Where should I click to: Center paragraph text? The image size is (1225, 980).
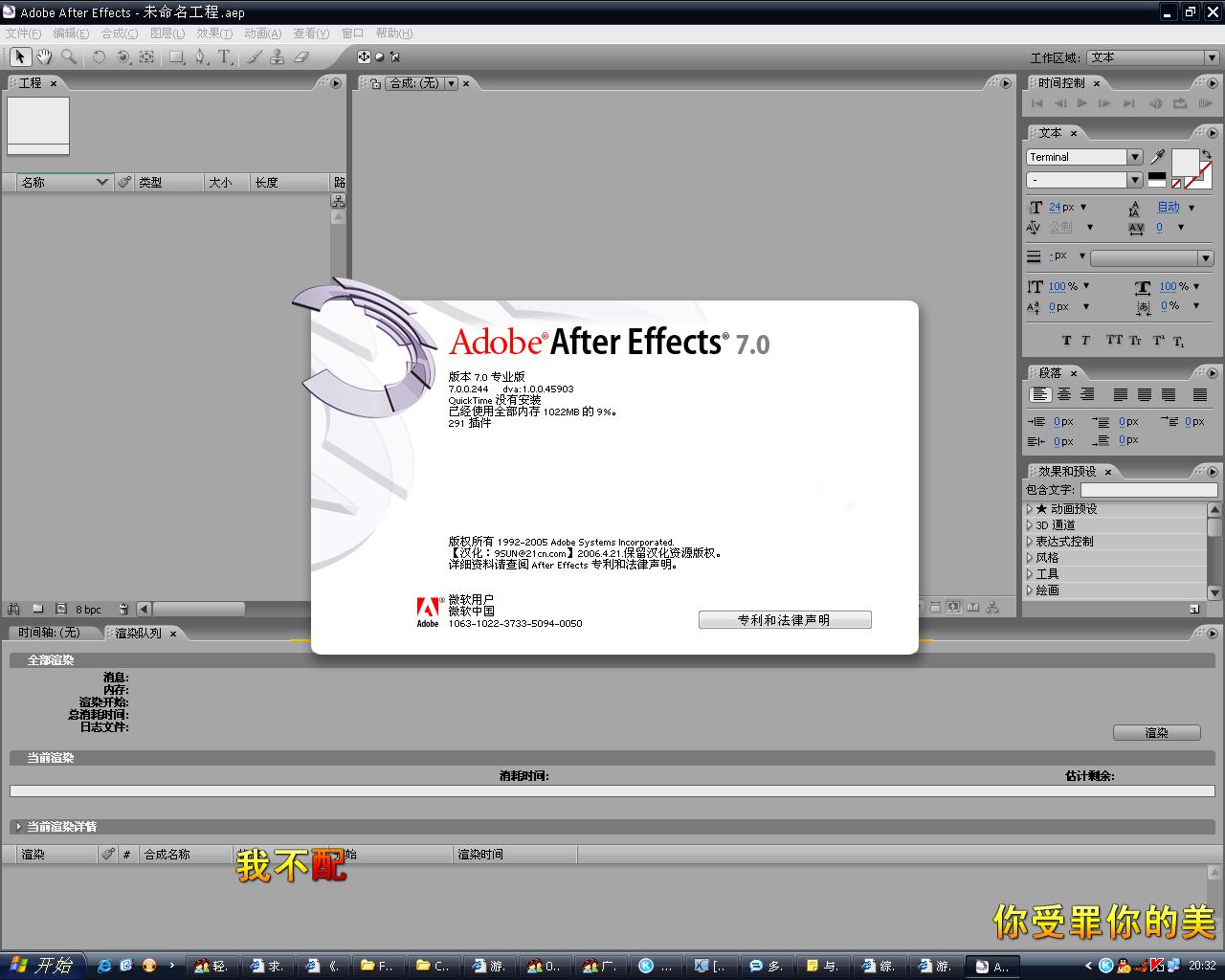point(1064,394)
